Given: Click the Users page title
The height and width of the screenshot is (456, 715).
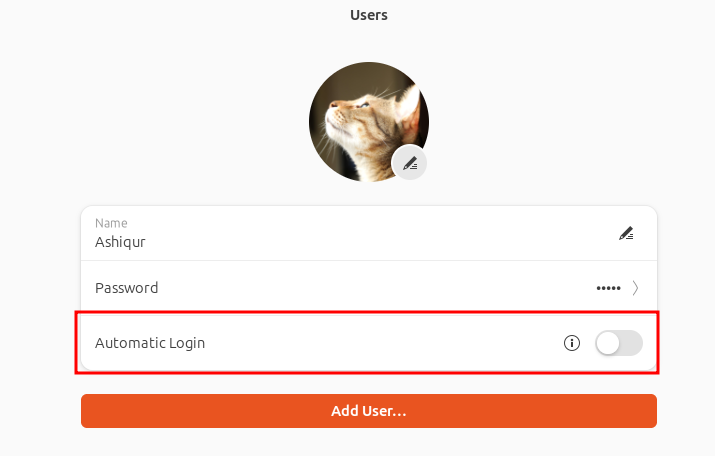Looking at the screenshot, I should tap(369, 15).
